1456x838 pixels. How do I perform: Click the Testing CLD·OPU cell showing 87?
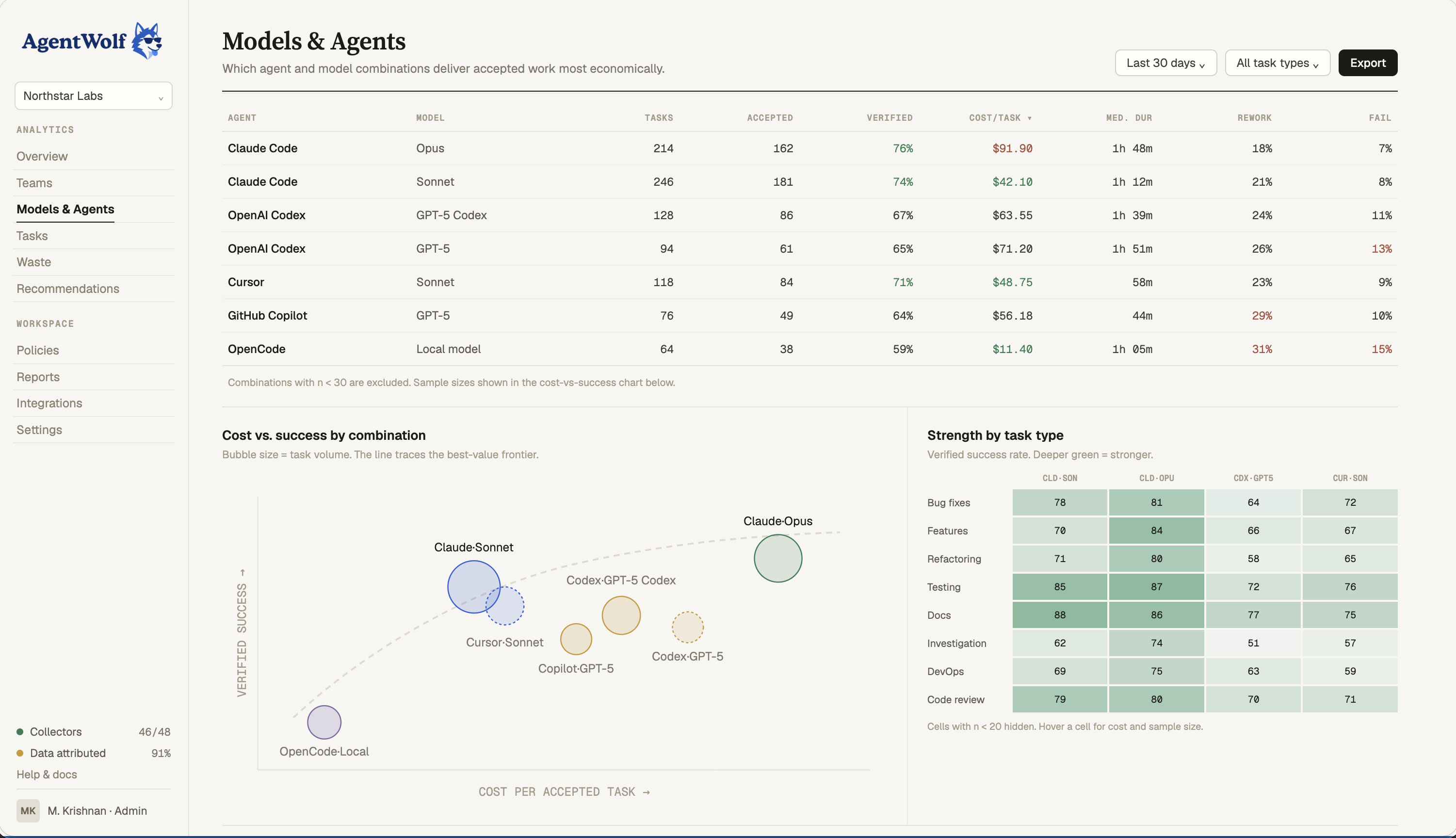coord(1156,586)
